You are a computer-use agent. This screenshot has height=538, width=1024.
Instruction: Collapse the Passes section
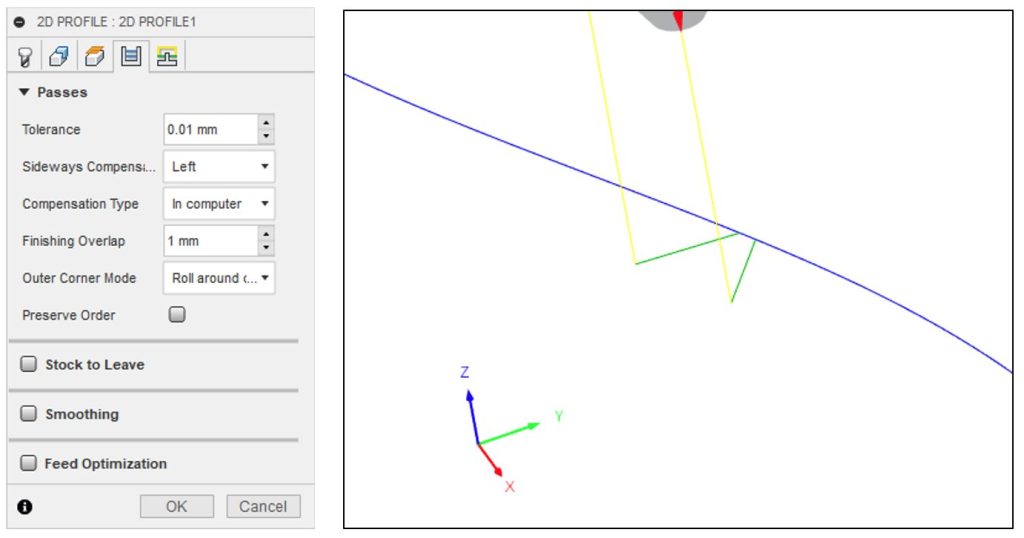25,93
